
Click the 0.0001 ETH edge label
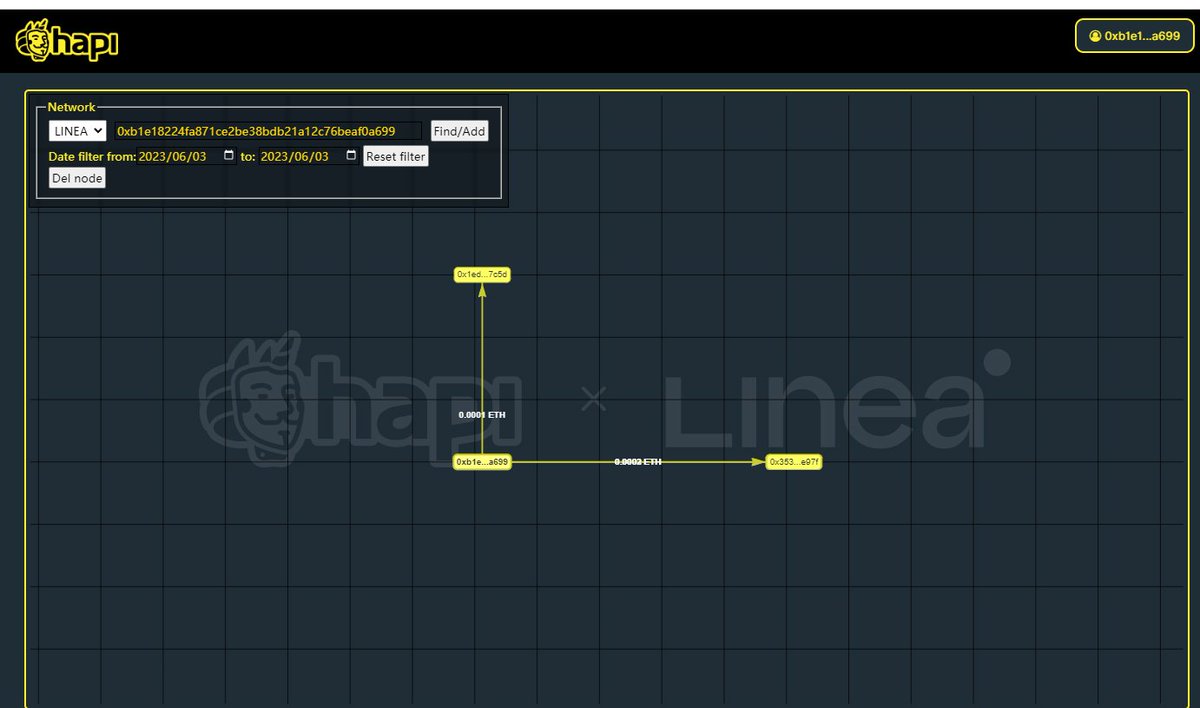point(482,414)
